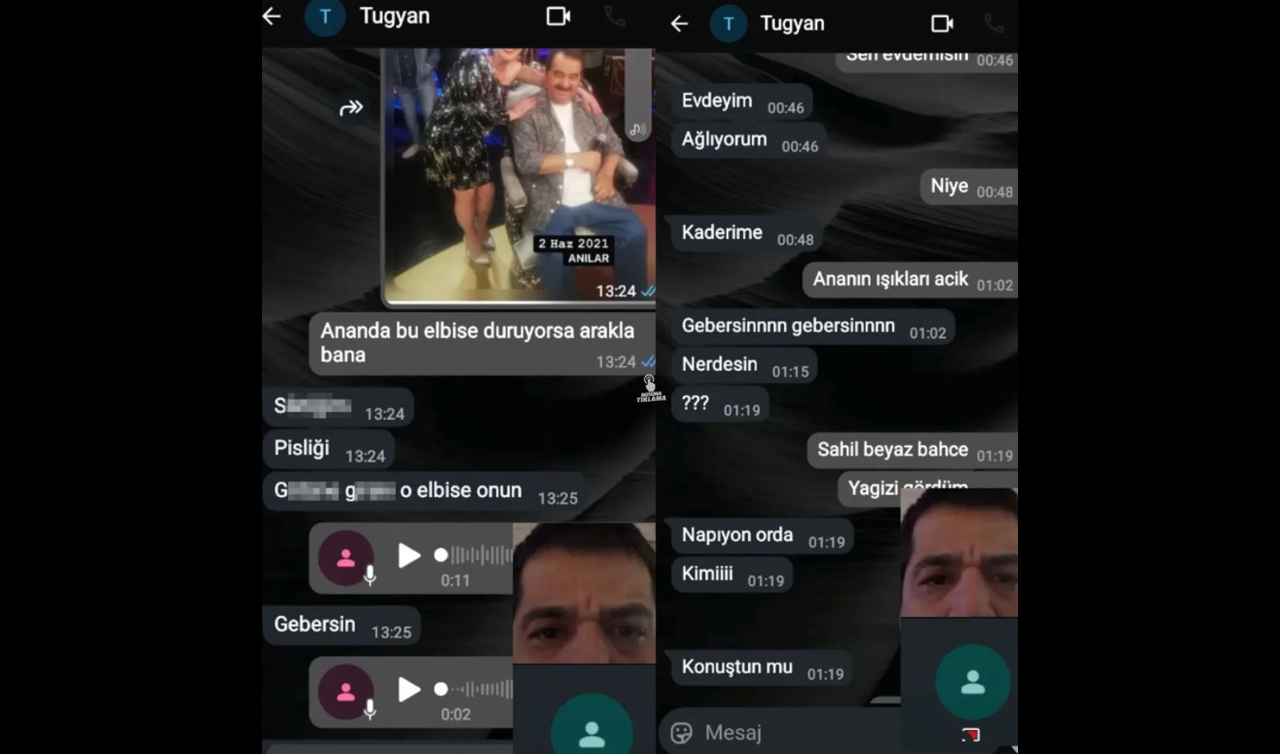Image resolution: width=1280 pixels, height=754 pixels.
Task: Start video call in left chat header
Action: pyautogui.click(x=558, y=16)
